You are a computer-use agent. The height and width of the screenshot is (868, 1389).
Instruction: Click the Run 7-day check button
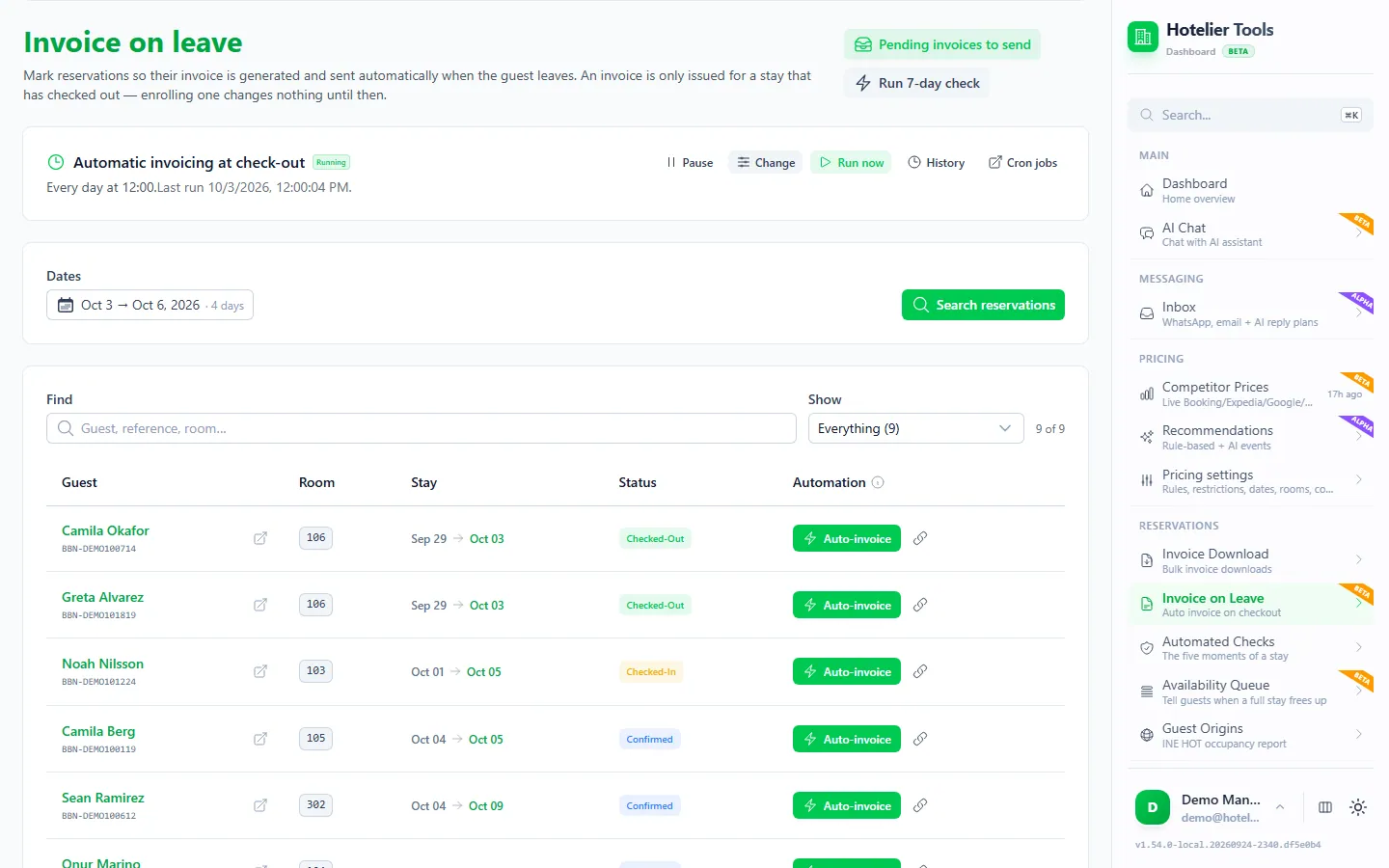[917, 83]
